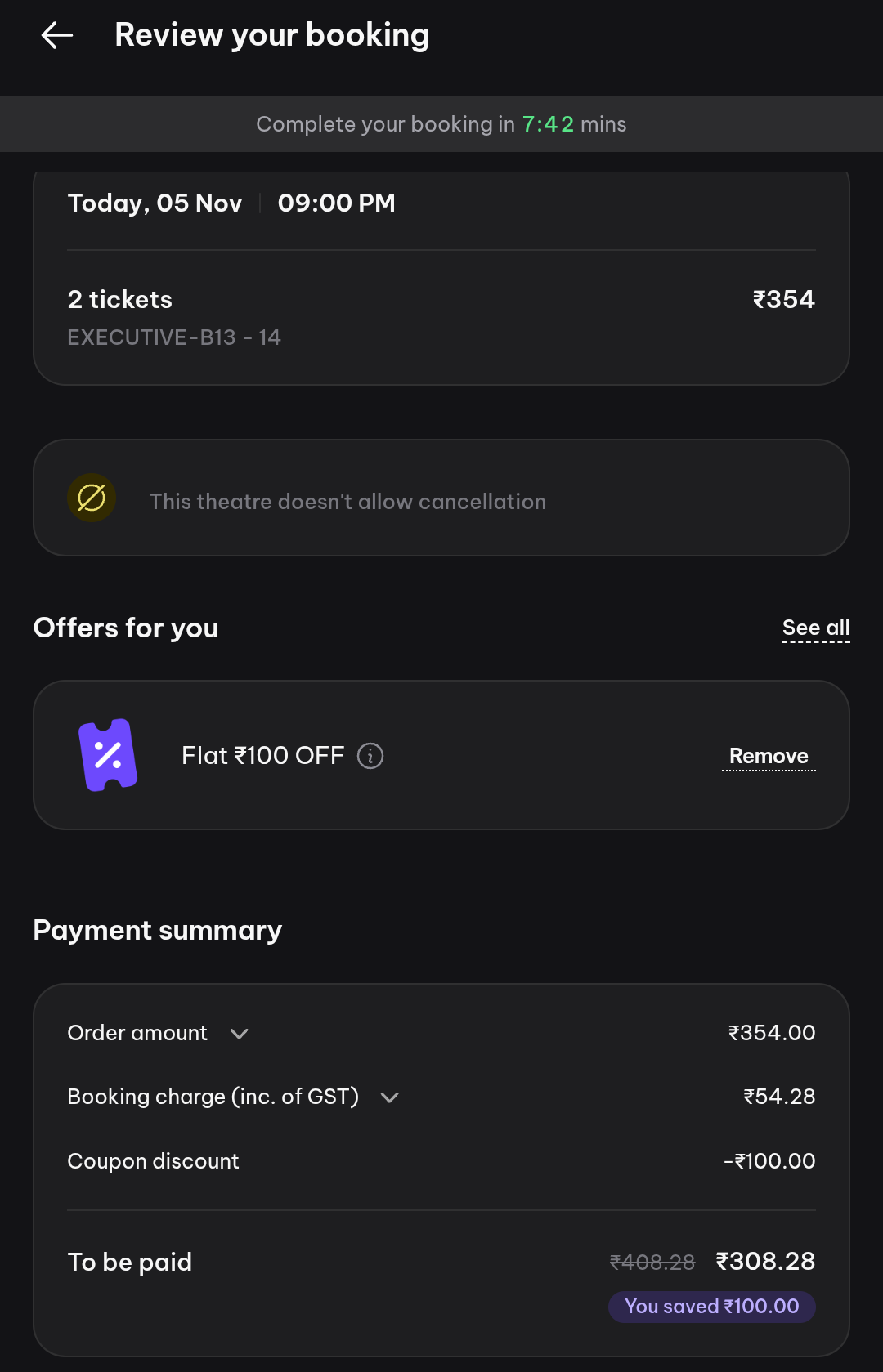
Task: Tap the 09:00 PM showtime
Action: click(x=336, y=203)
